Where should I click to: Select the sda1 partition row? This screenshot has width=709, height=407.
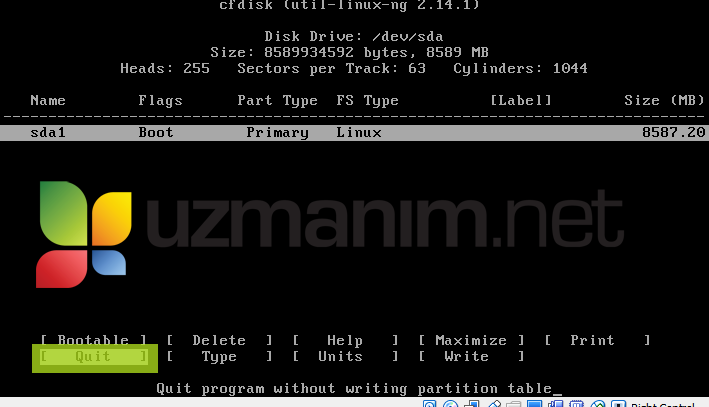point(354,133)
